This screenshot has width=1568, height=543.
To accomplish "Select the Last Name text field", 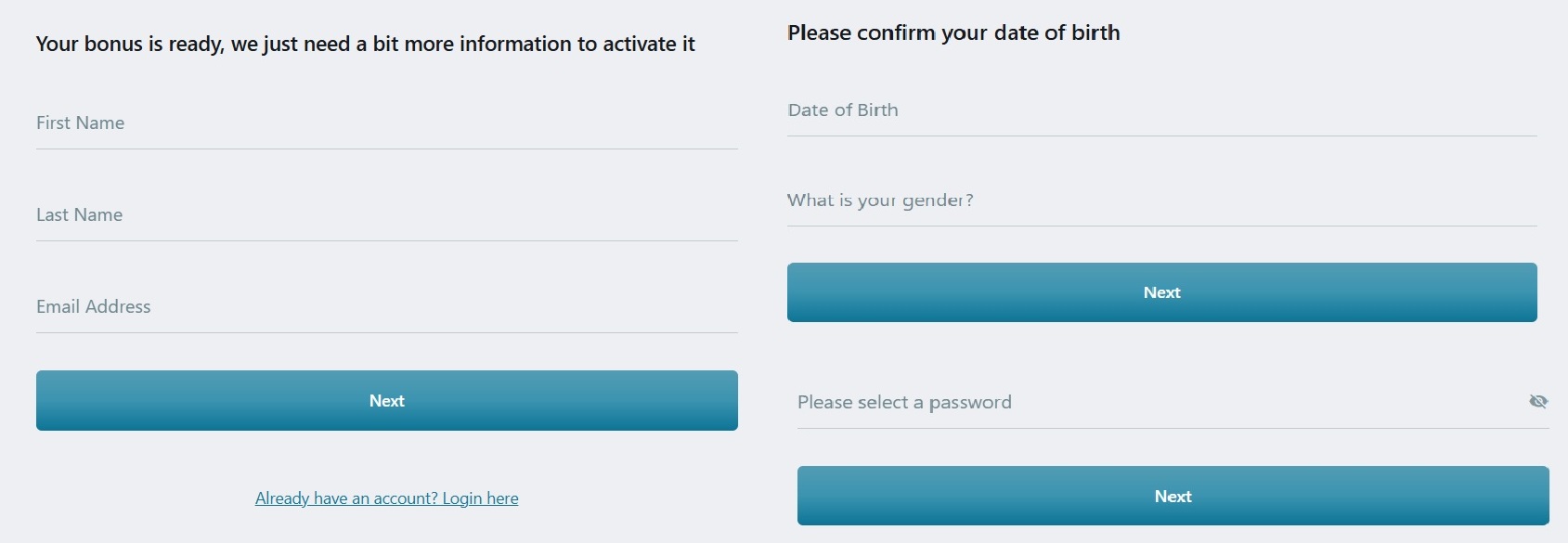I will tap(386, 215).
